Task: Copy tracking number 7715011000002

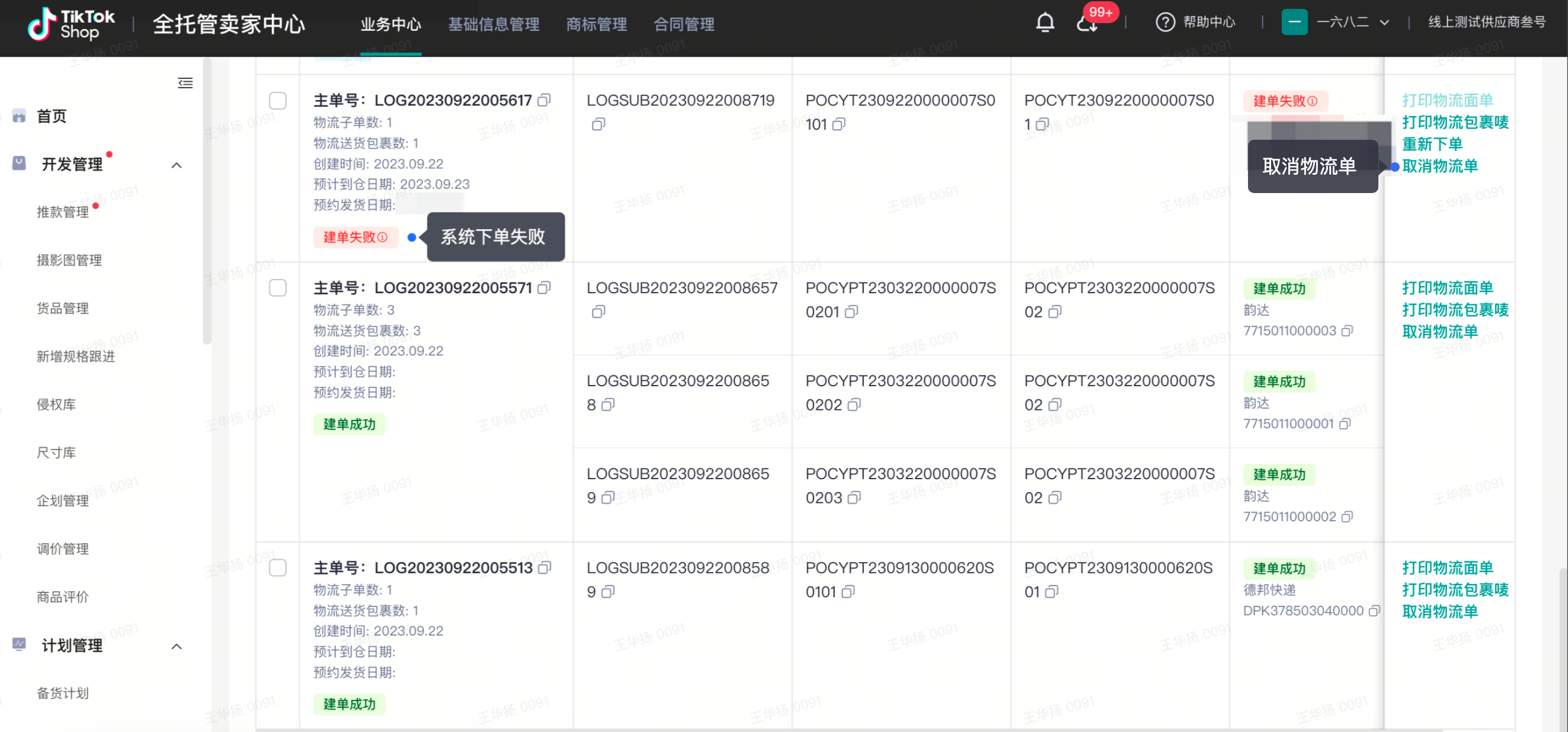Action: [1347, 516]
